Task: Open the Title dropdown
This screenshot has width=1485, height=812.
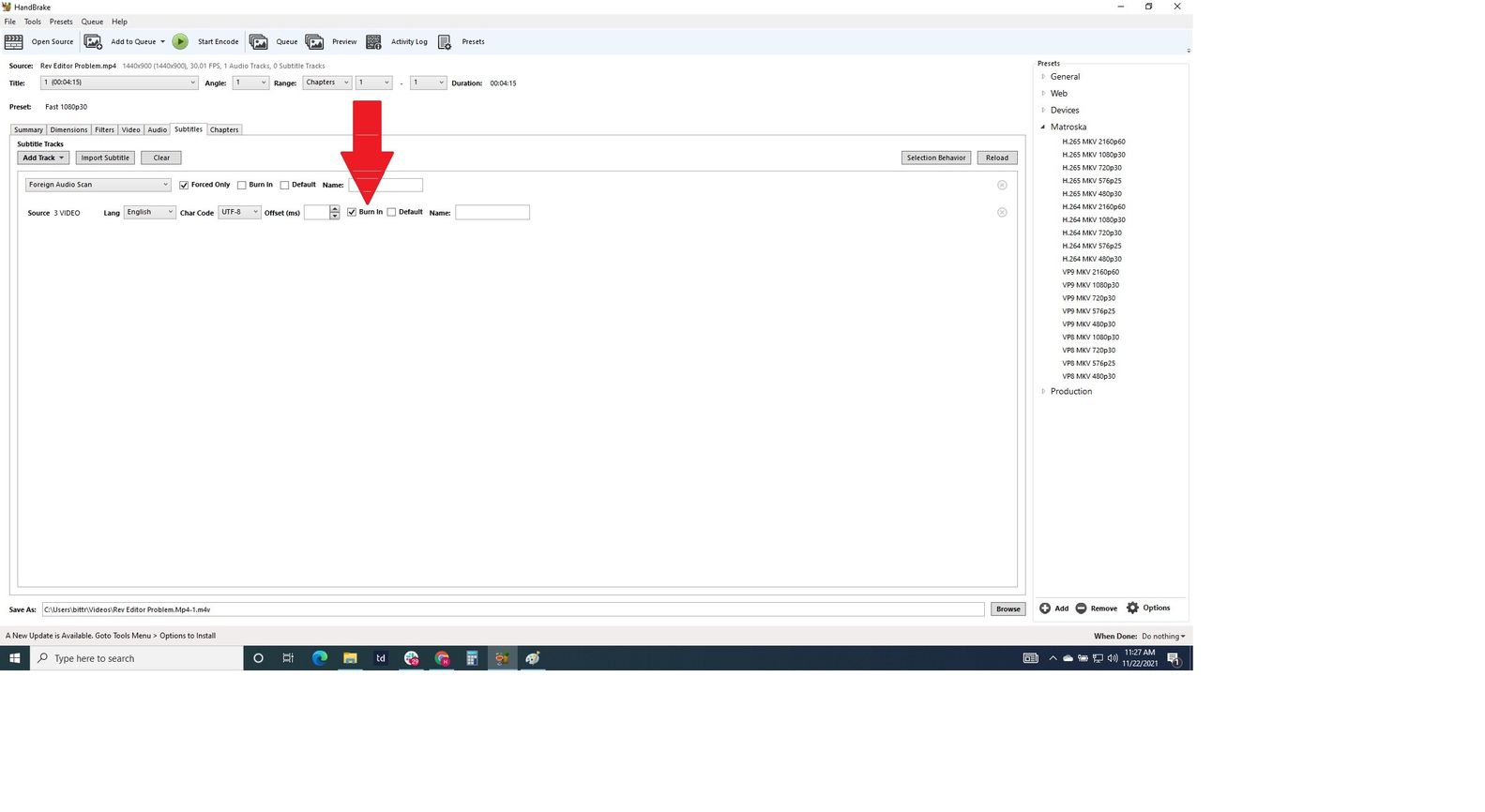Action: click(119, 83)
